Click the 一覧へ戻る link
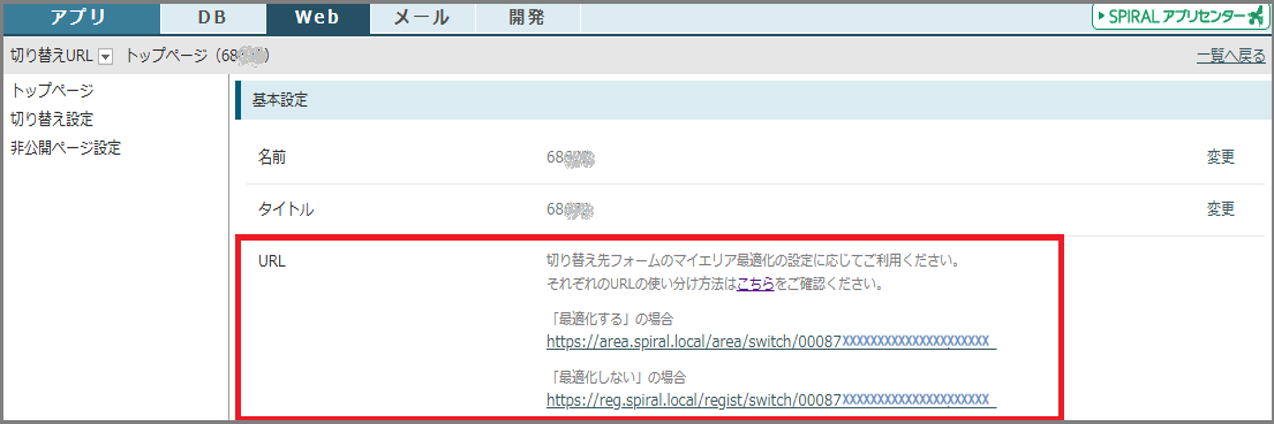 [x=1231, y=56]
